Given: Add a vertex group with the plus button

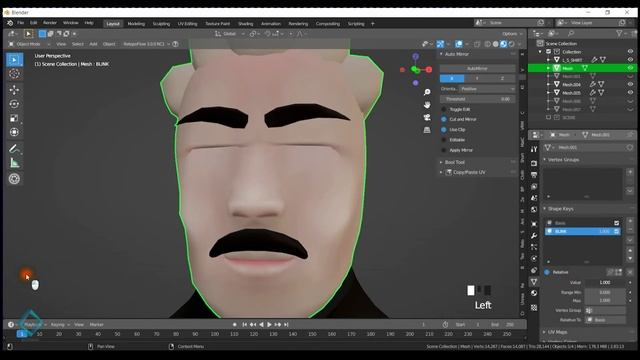Looking at the screenshot, I should pos(630,172).
